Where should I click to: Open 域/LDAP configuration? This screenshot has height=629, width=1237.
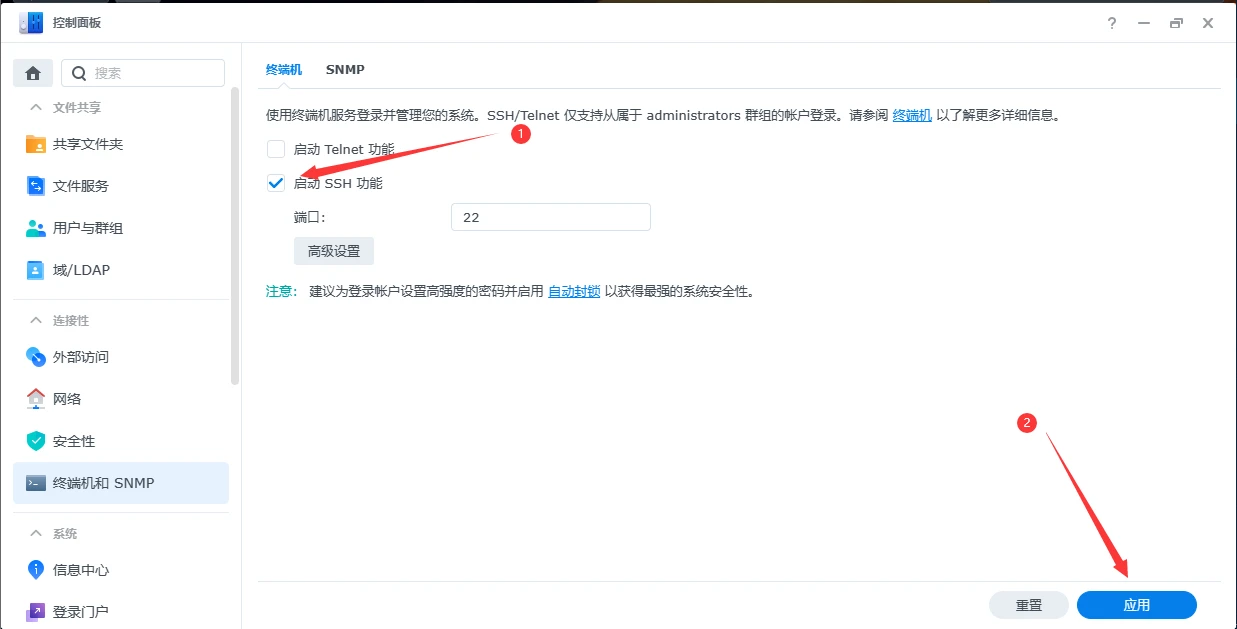[80, 270]
